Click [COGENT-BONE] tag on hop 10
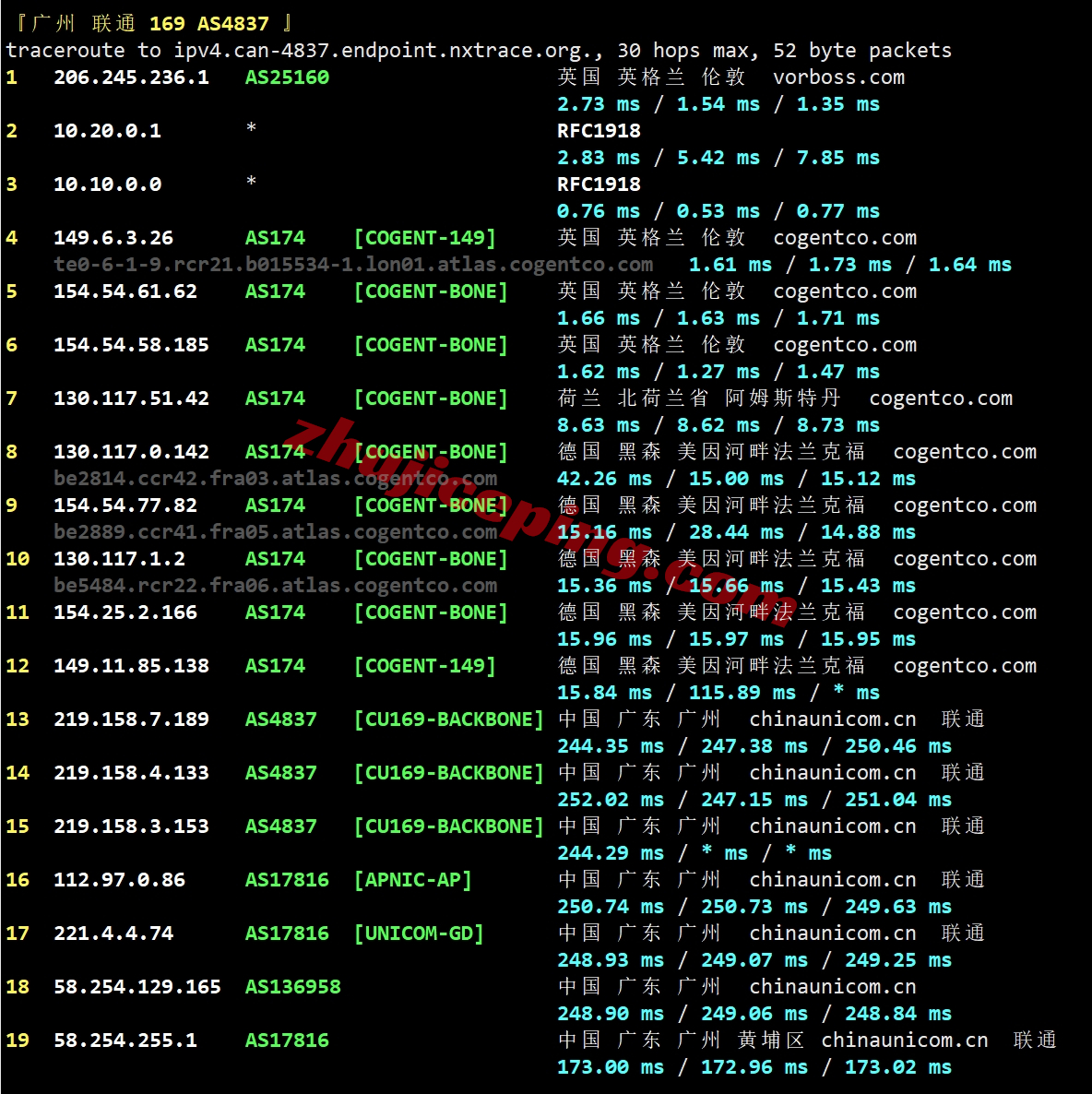The width and height of the screenshot is (1092, 1094). (431, 559)
